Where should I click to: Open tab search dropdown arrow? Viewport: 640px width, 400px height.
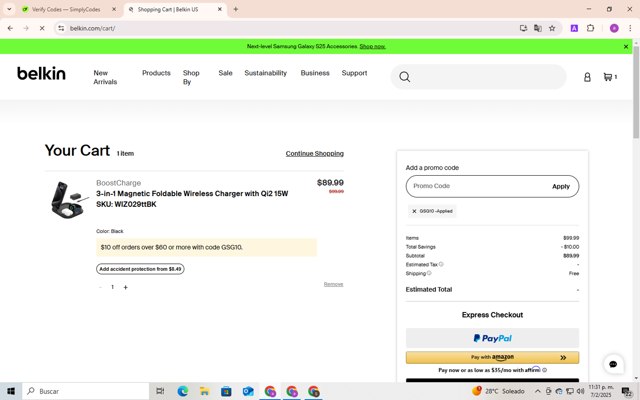click(x=9, y=9)
